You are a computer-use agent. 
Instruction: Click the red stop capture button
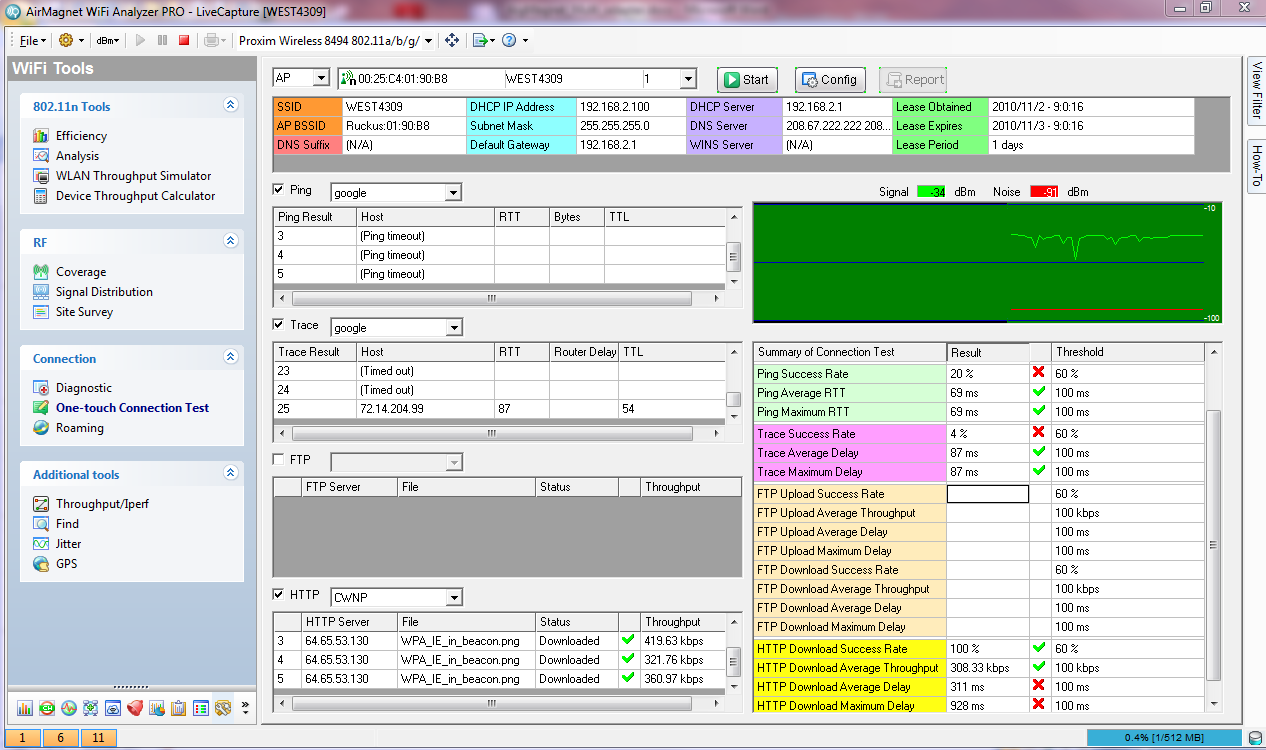tap(184, 40)
